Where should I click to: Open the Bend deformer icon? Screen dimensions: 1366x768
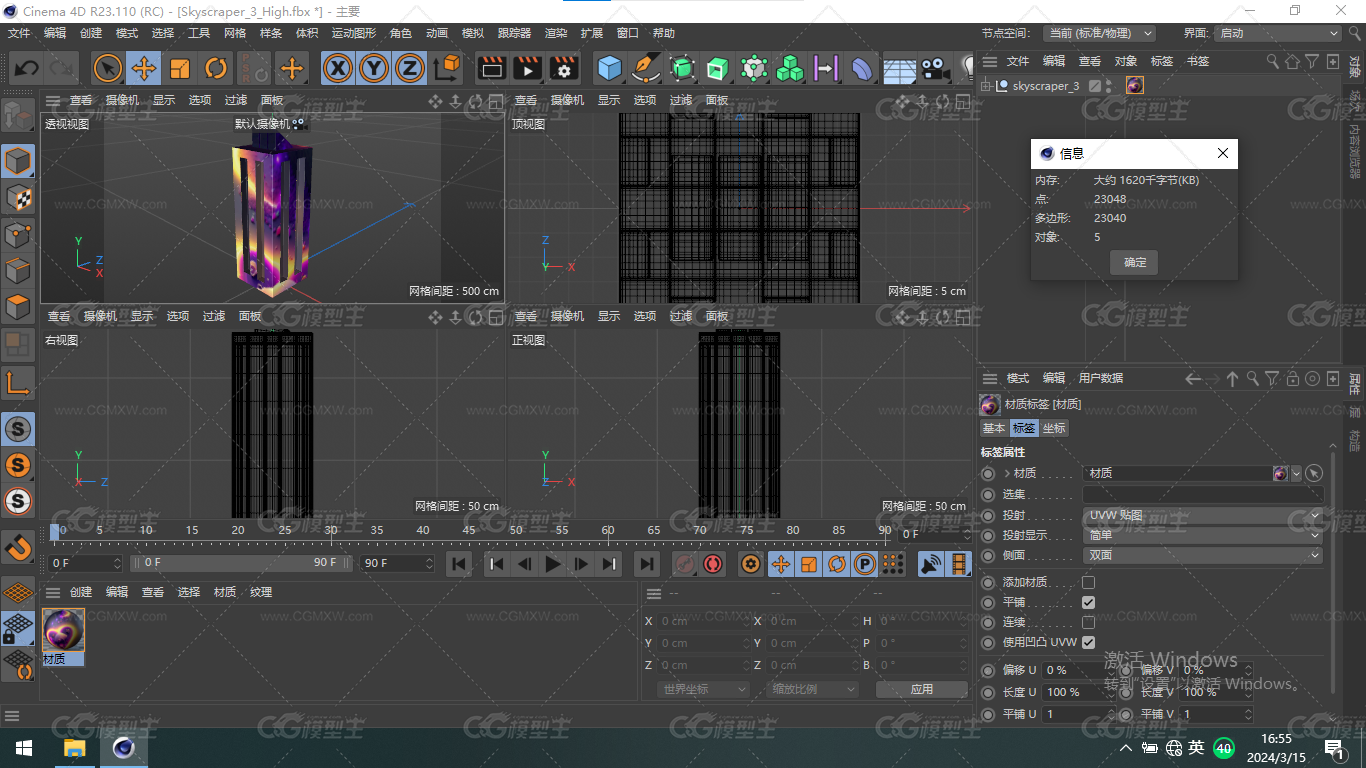(862, 68)
